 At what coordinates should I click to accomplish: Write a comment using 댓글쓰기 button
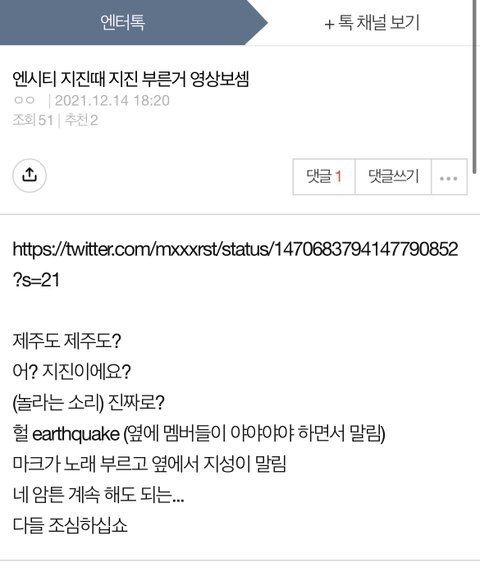[393, 177]
